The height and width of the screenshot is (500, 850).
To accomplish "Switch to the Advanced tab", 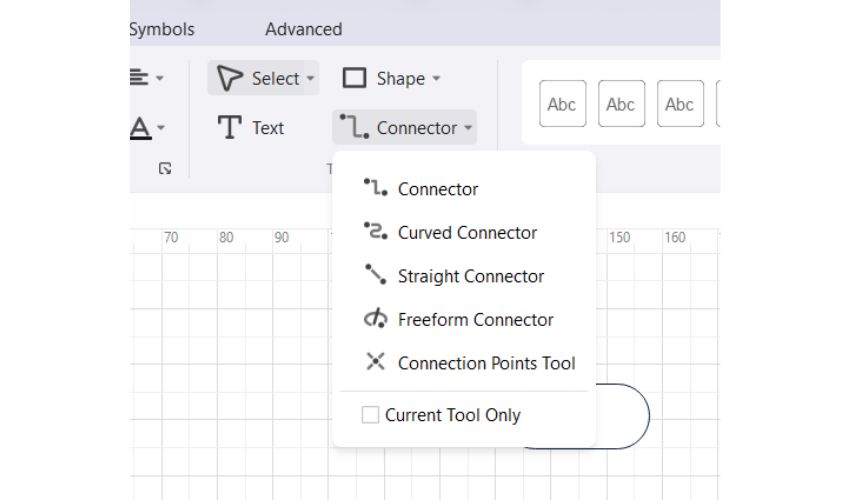I will click(303, 29).
